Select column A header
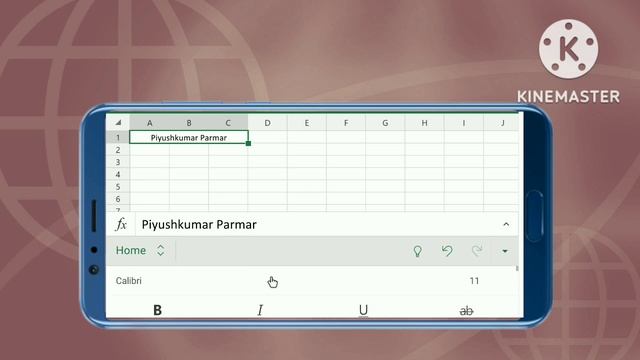Image resolution: width=640 pixels, height=360 pixels. point(150,123)
